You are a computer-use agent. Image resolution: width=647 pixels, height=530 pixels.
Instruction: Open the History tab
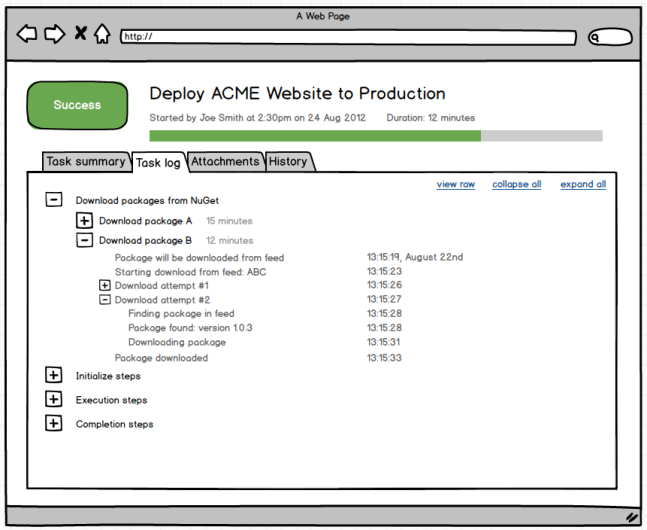[288, 162]
